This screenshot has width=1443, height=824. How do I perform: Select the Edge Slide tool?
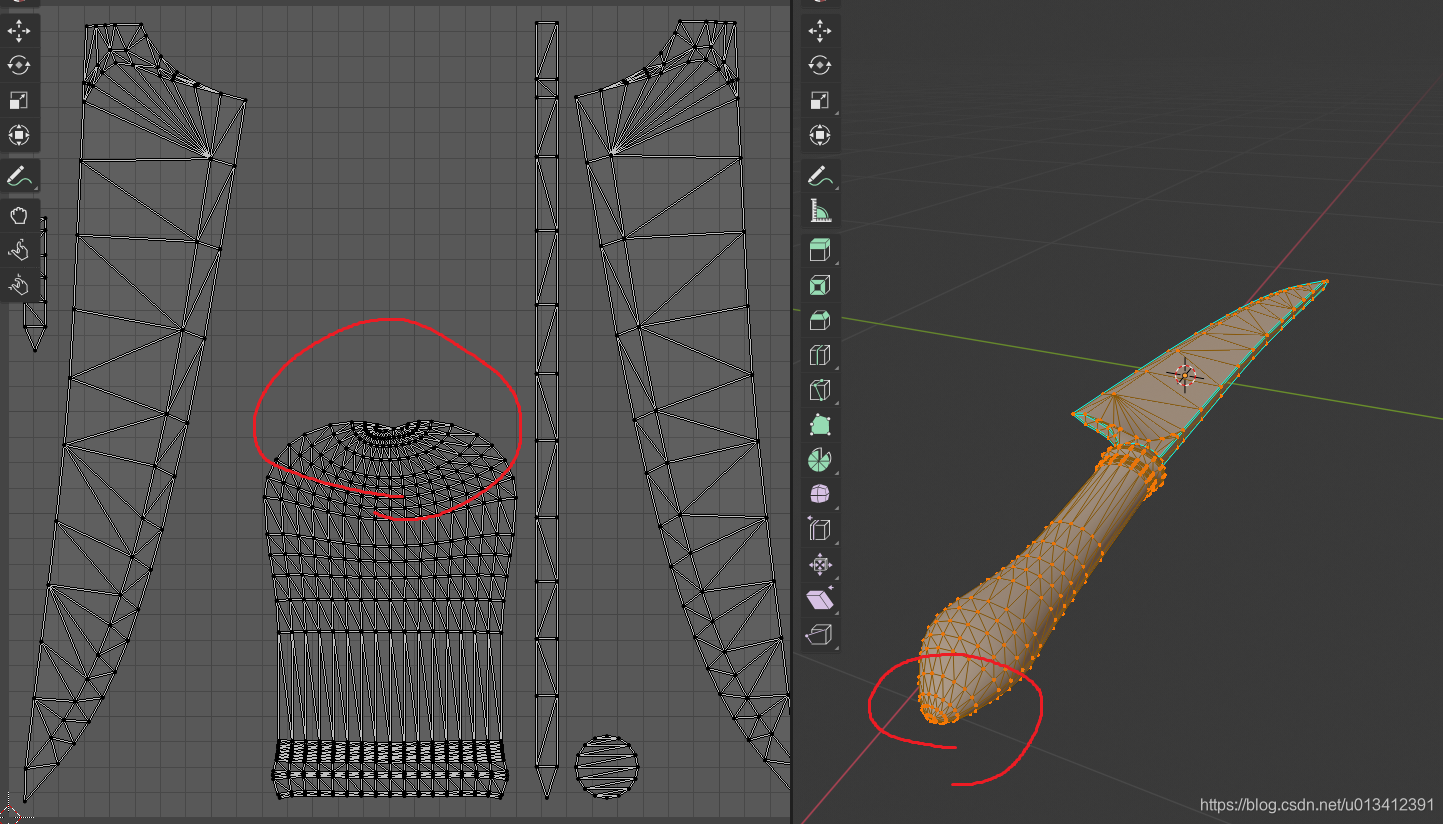pos(820,530)
